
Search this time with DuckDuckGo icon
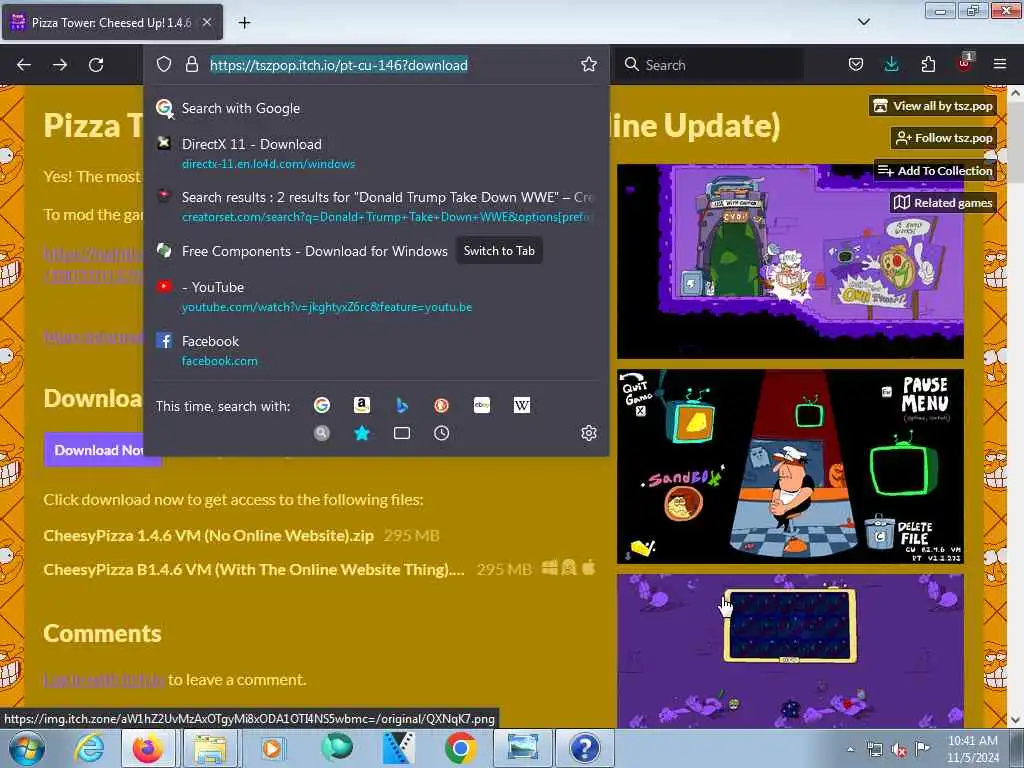[x=441, y=406]
